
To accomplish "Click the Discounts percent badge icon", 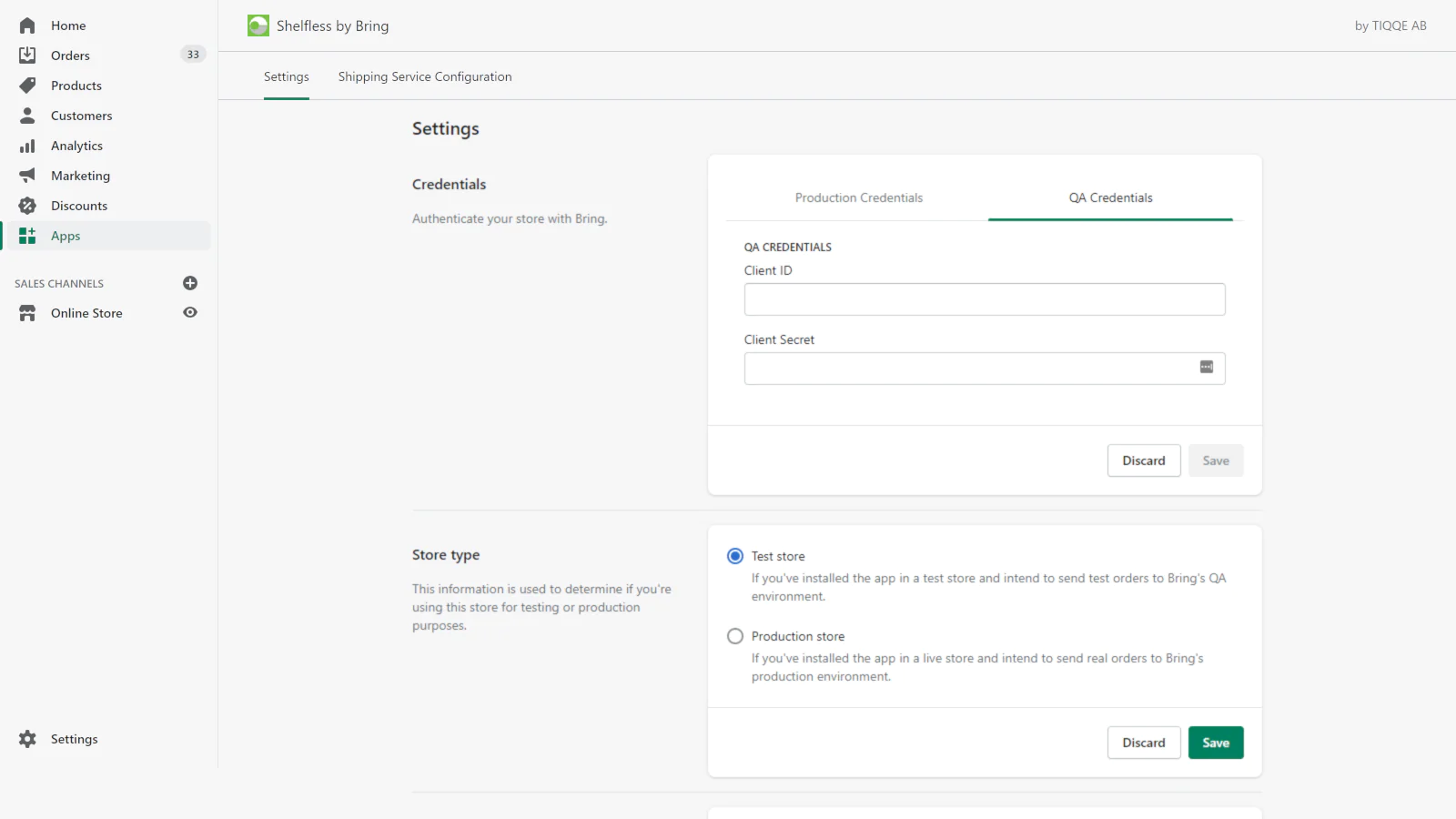I will (x=27, y=206).
